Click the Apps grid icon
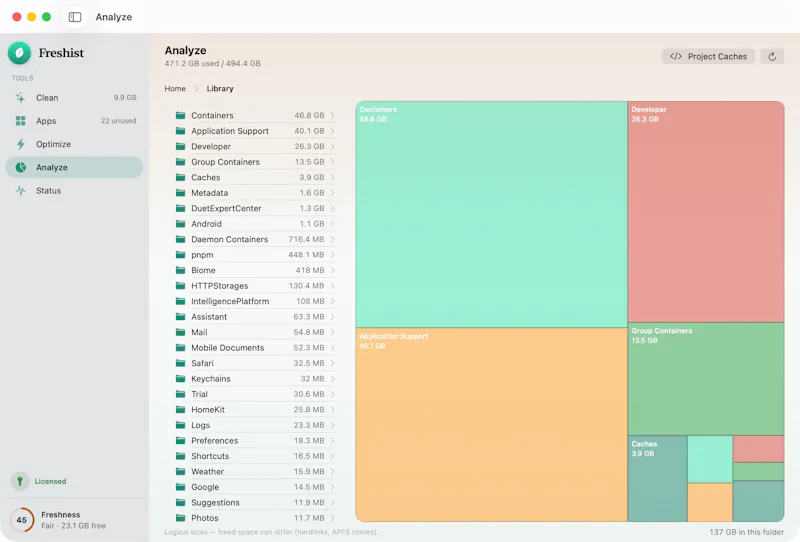 20,121
